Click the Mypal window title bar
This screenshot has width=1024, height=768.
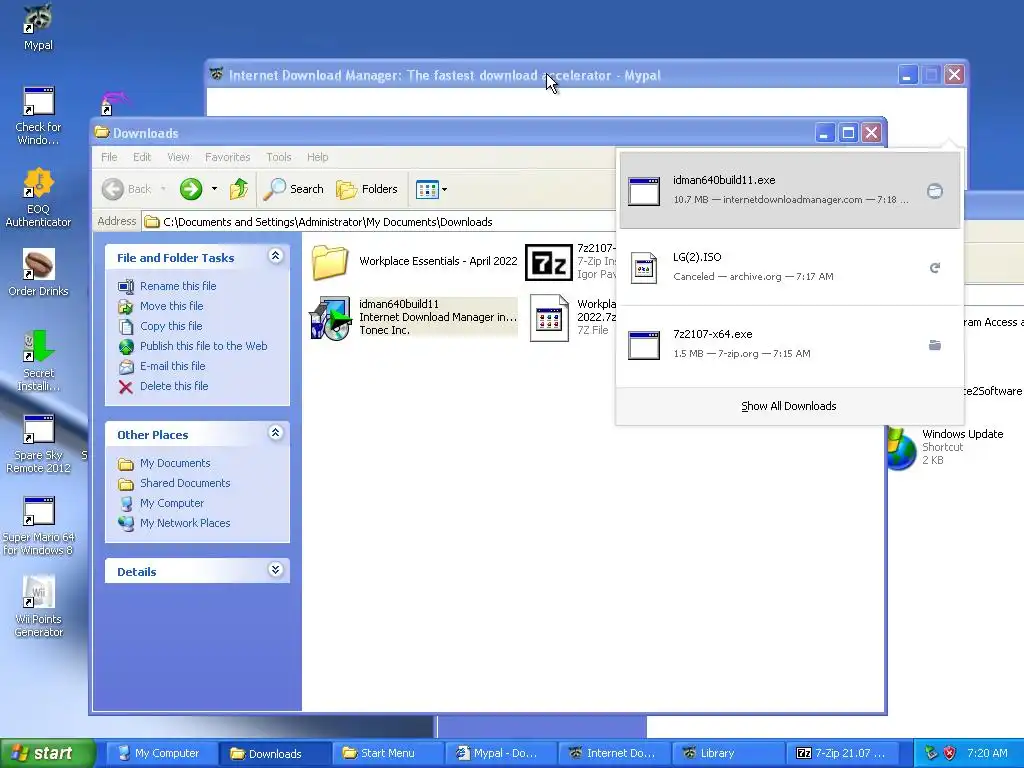[552, 75]
